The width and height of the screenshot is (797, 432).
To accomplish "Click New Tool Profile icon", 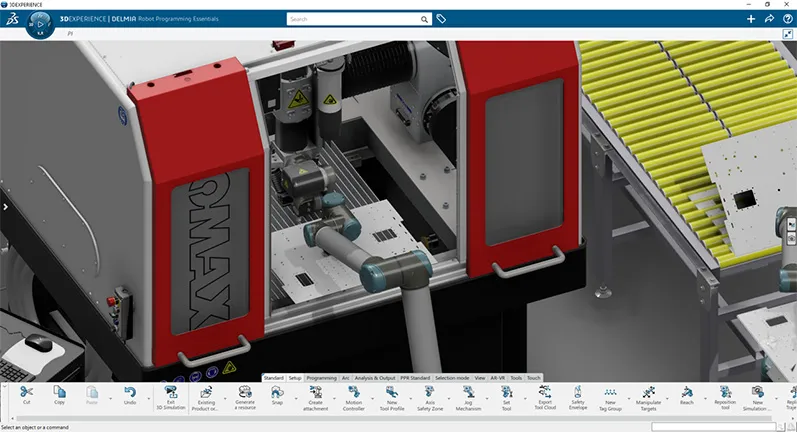I will tap(392, 392).
